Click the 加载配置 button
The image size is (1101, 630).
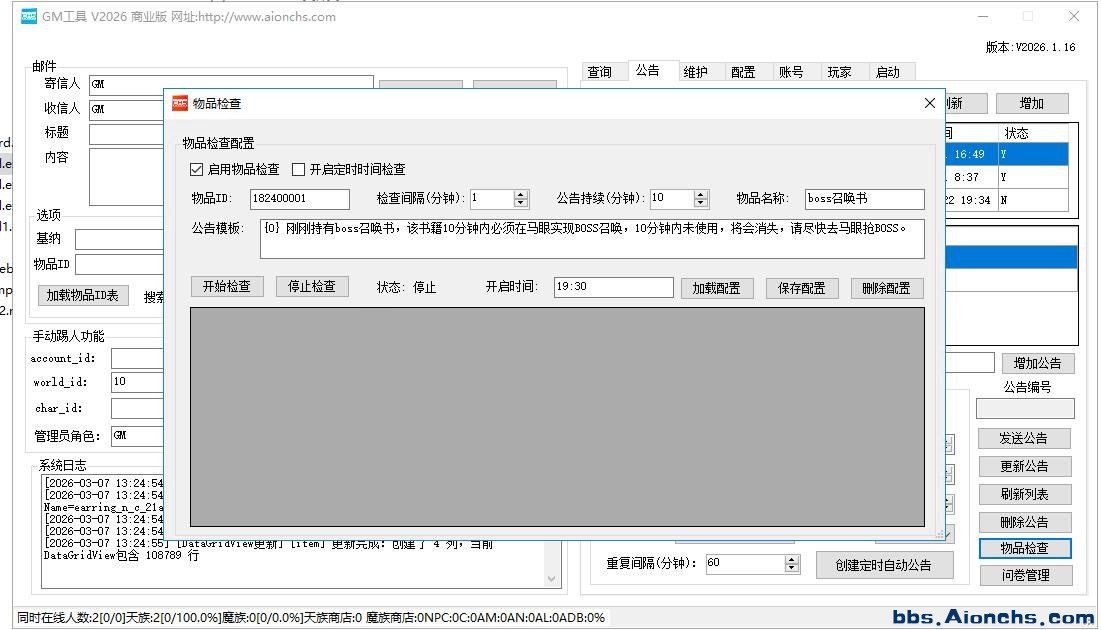tap(716, 288)
